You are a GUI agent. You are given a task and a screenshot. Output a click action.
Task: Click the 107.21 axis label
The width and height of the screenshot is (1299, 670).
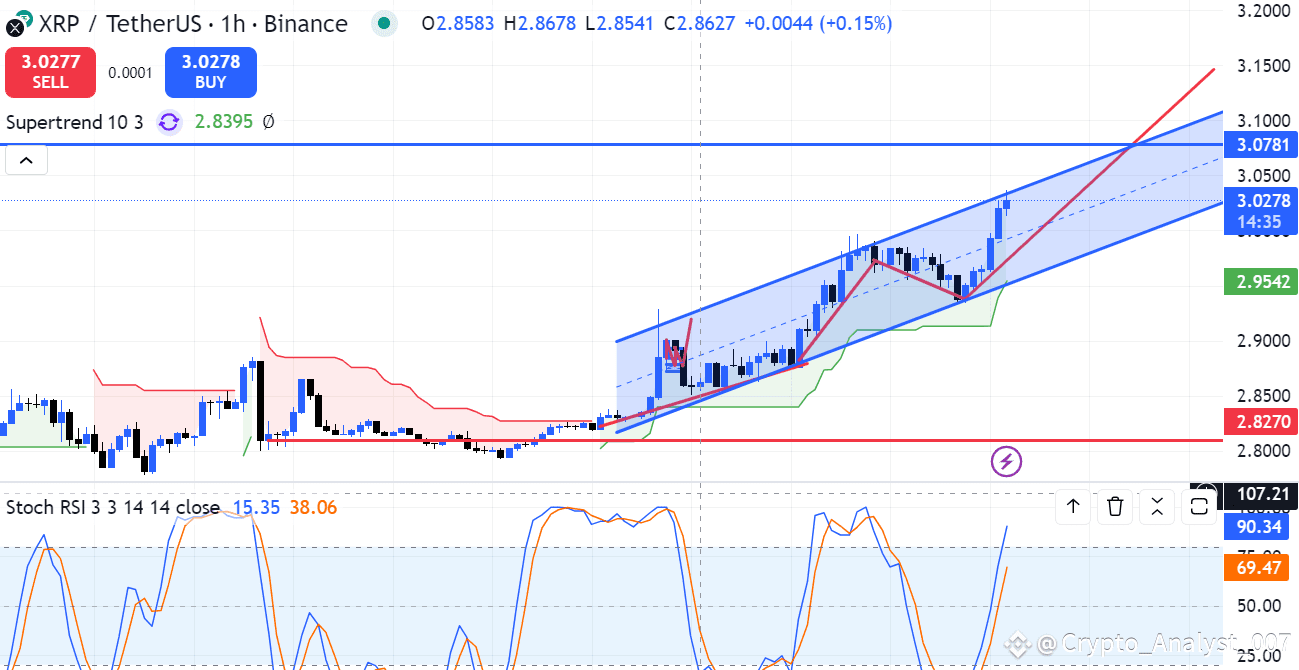pyautogui.click(x=1260, y=494)
